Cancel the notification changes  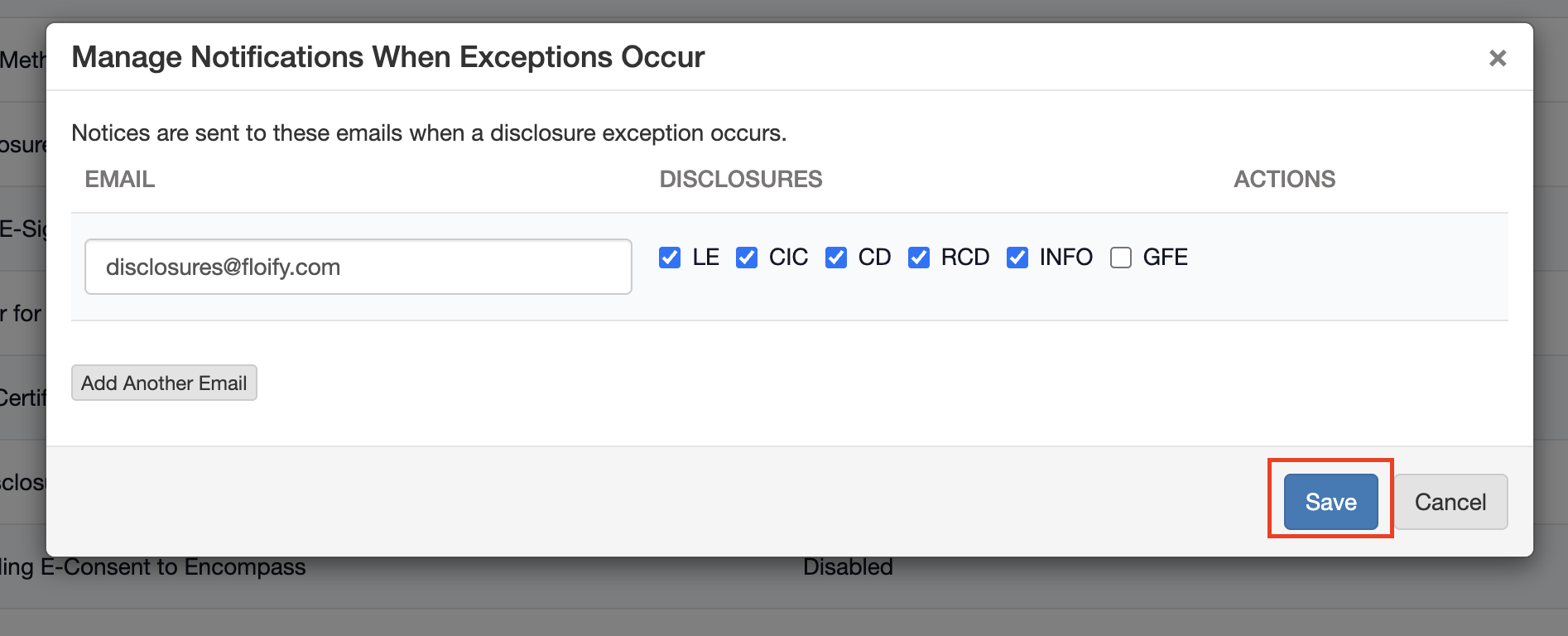1450,502
